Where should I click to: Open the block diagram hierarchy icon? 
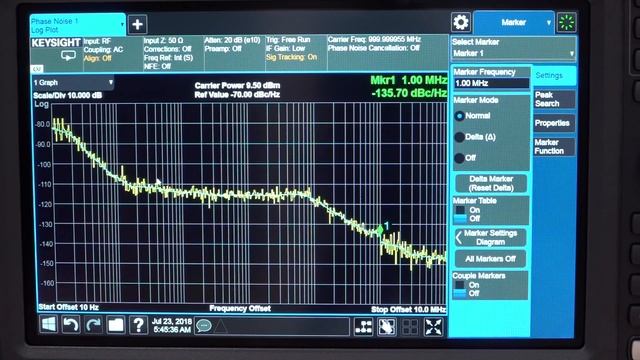click(363, 327)
